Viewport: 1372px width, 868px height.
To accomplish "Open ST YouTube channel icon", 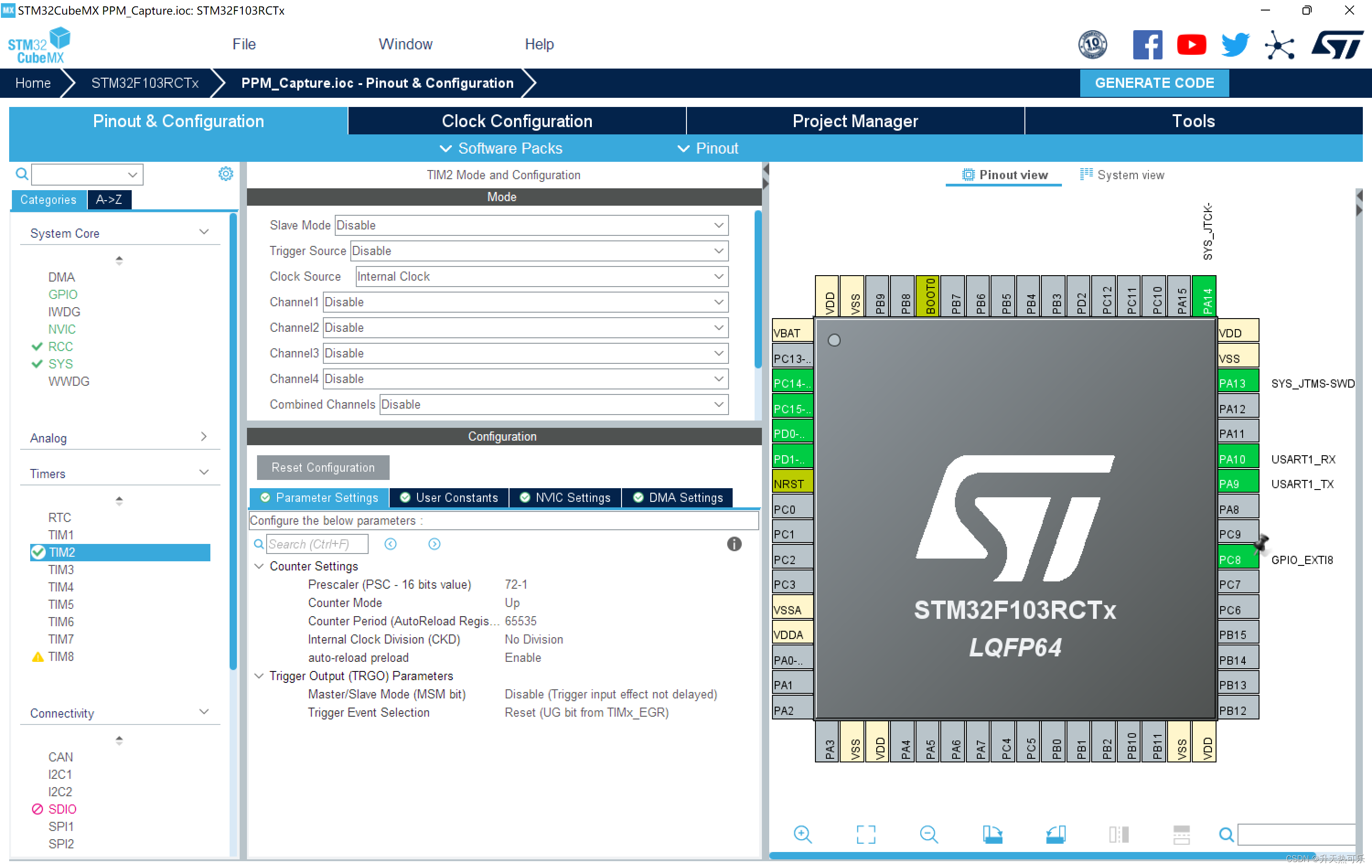I will tap(1191, 44).
